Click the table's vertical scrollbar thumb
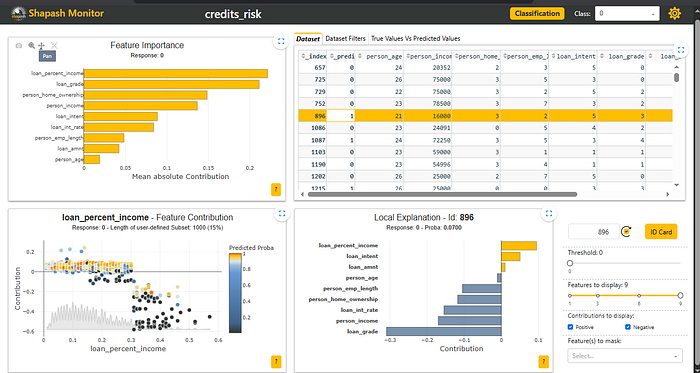Viewport: 700px width, 373px height. [677, 78]
